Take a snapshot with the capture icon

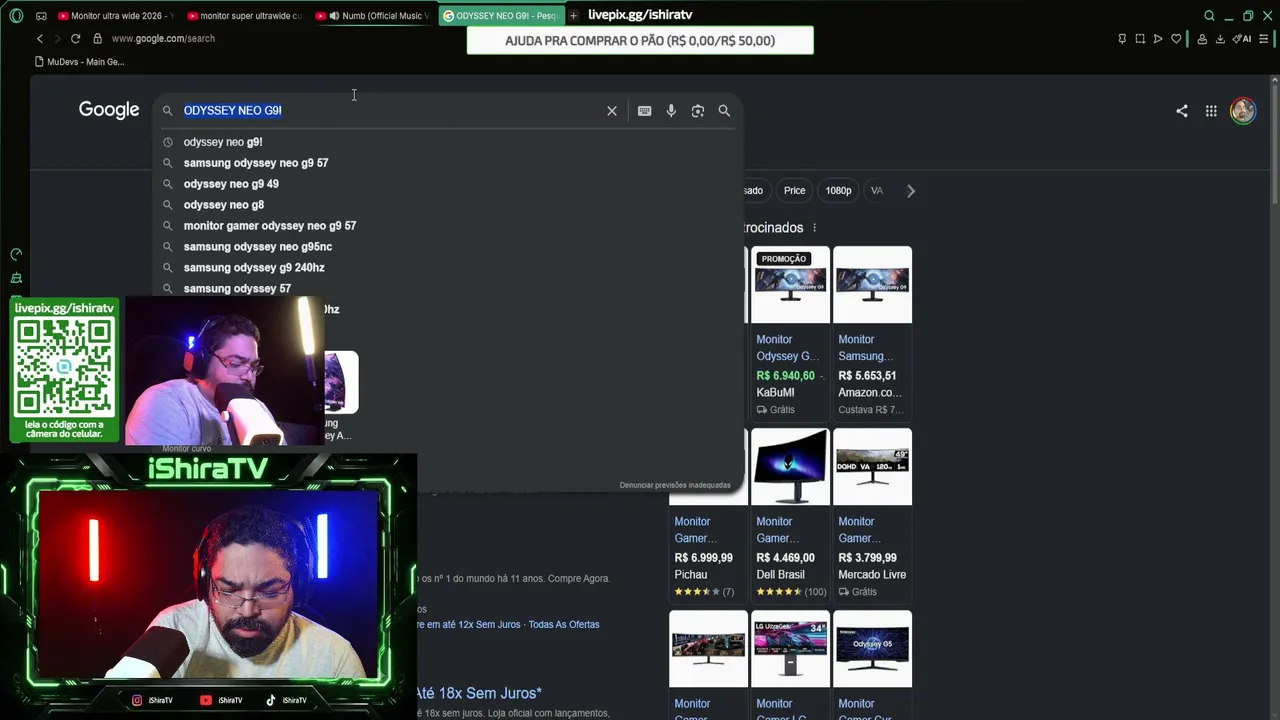1140,39
